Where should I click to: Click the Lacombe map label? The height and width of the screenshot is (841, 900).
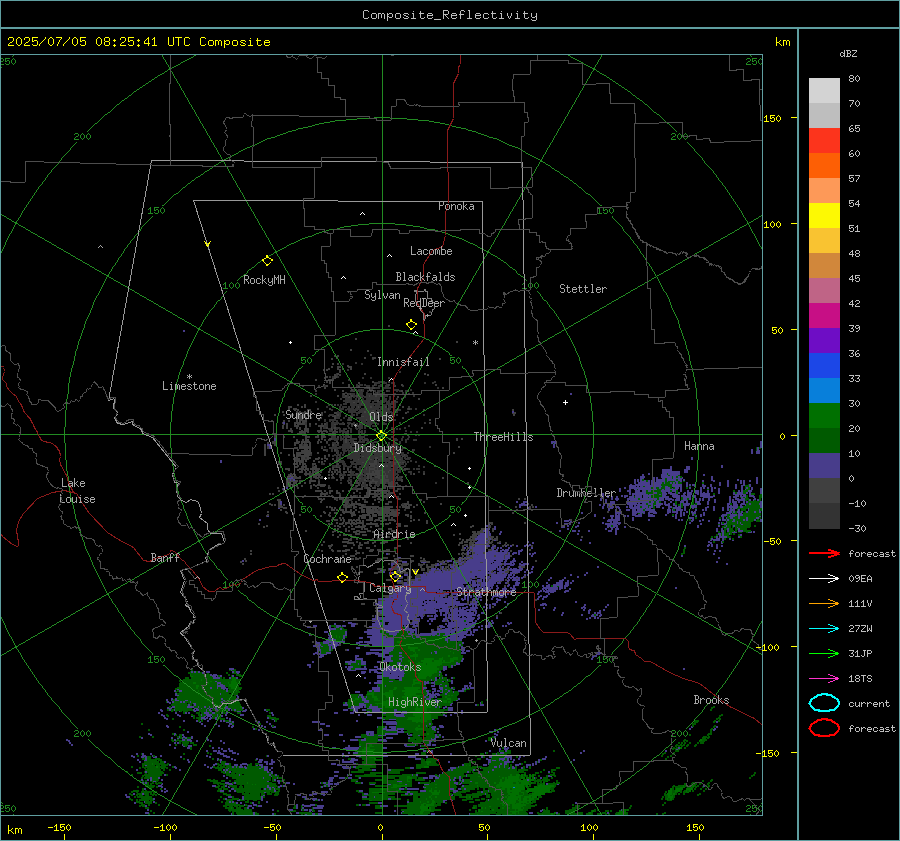click(431, 251)
